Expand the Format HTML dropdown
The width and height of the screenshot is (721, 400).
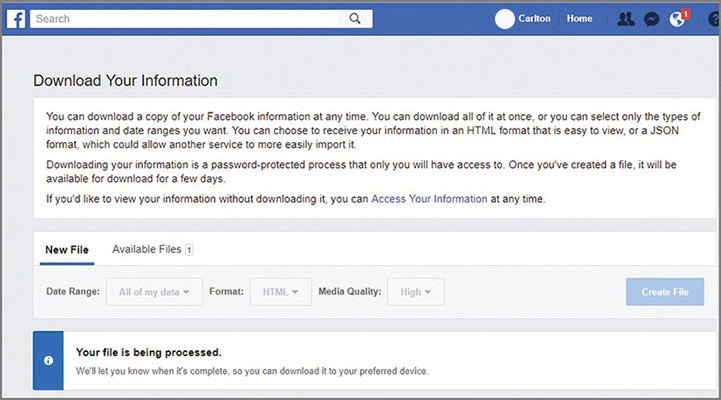(x=281, y=292)
